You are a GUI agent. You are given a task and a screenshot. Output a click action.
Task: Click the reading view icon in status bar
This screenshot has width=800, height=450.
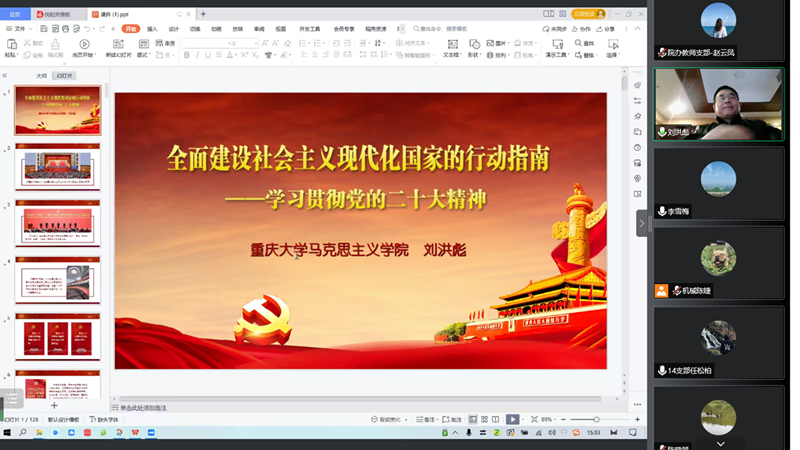496,419
